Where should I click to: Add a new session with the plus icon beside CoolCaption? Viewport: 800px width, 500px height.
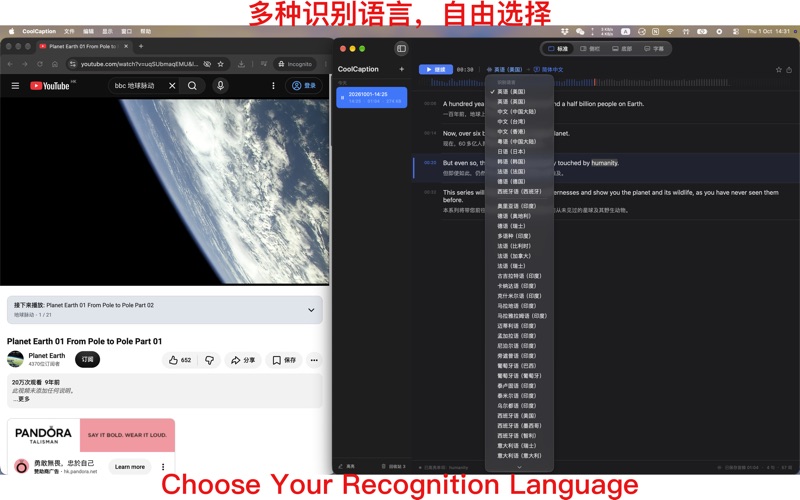click(402, 69)
